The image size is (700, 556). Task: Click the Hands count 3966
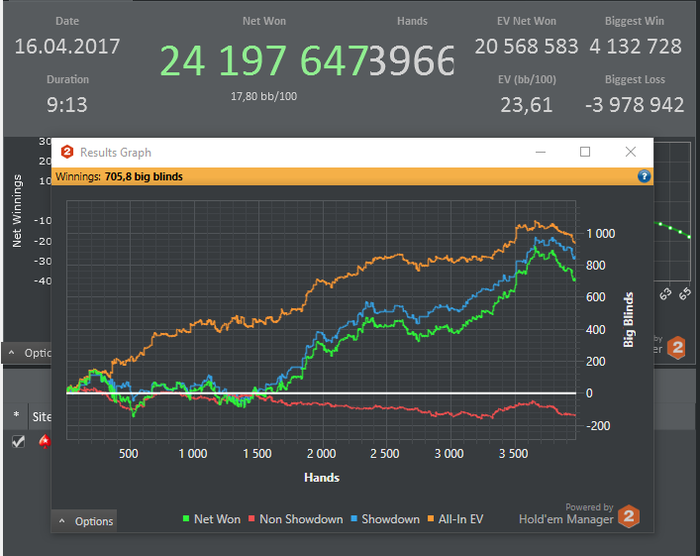pos(412,60)
